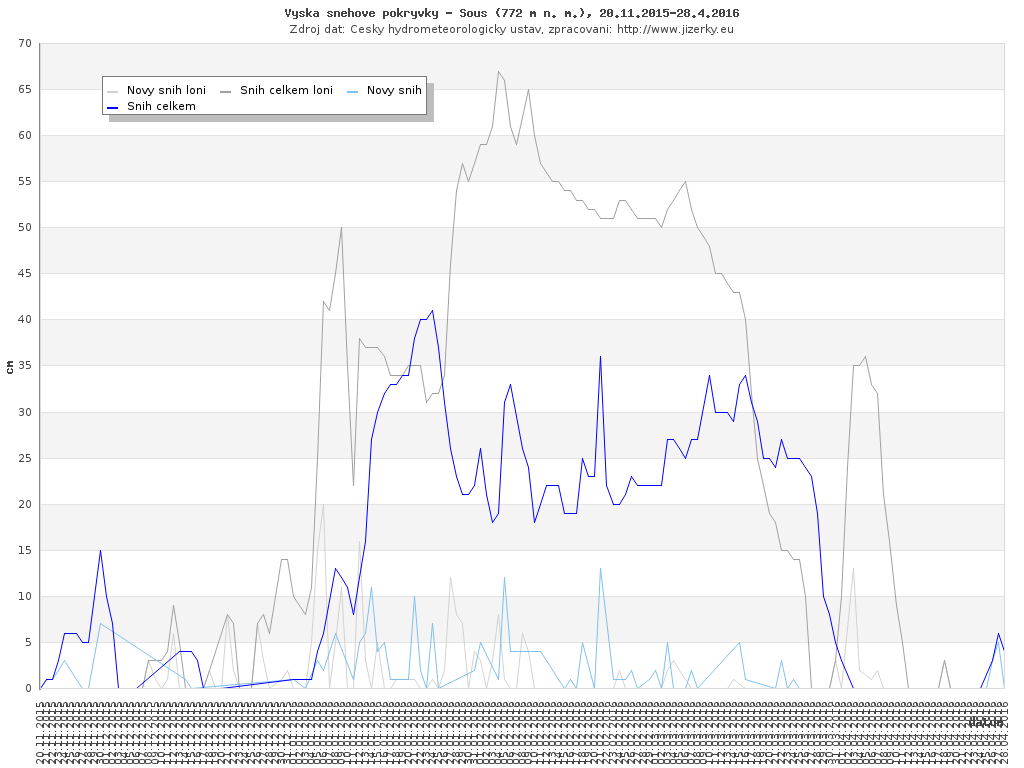Viewport: 1024px width, 768px height.
Task: Click the 'Novy snih loni' legend line marker
Action: pyautogui.click(x=112, y=91)
